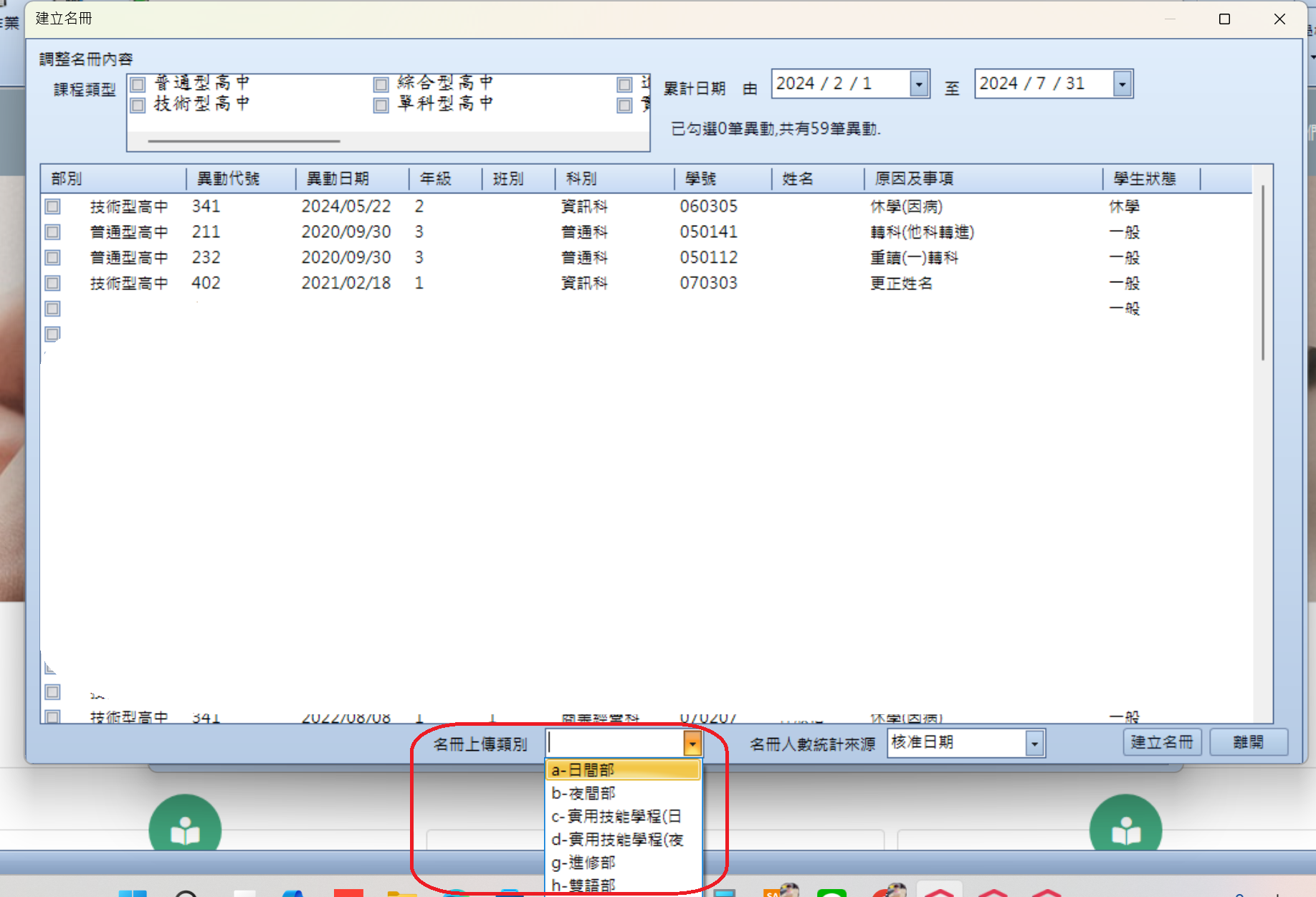
Task: Sort by the 原因及事項 column header
Action: 983,178
